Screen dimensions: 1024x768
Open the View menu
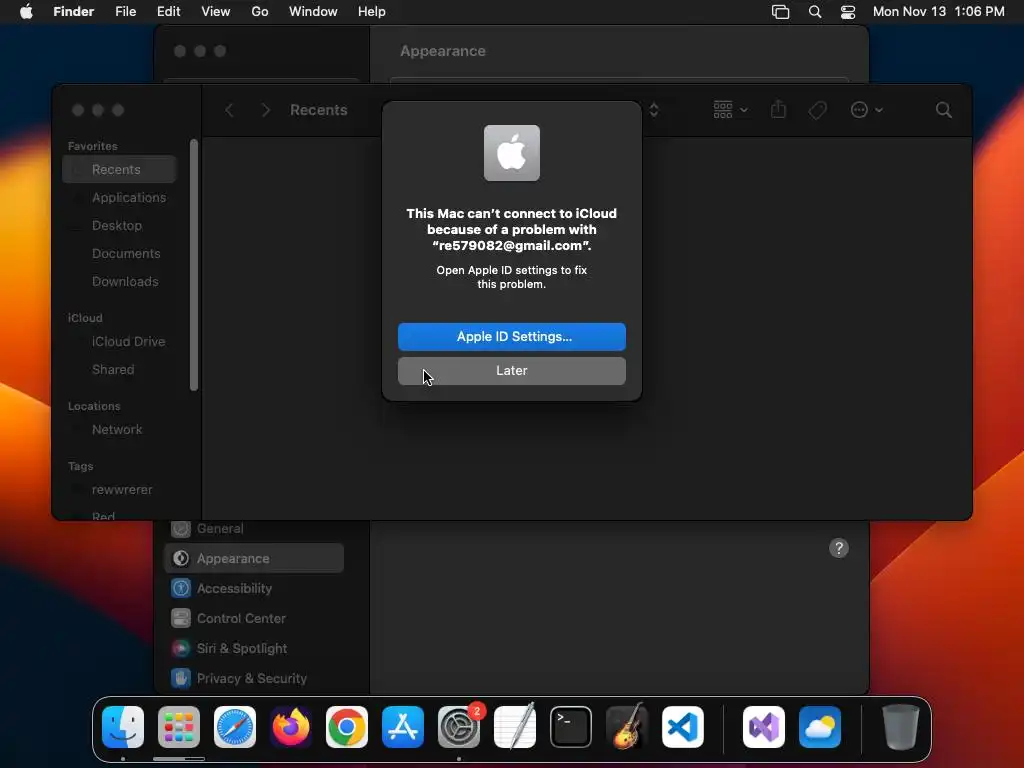pyautogui.click(x=216, y=12)
